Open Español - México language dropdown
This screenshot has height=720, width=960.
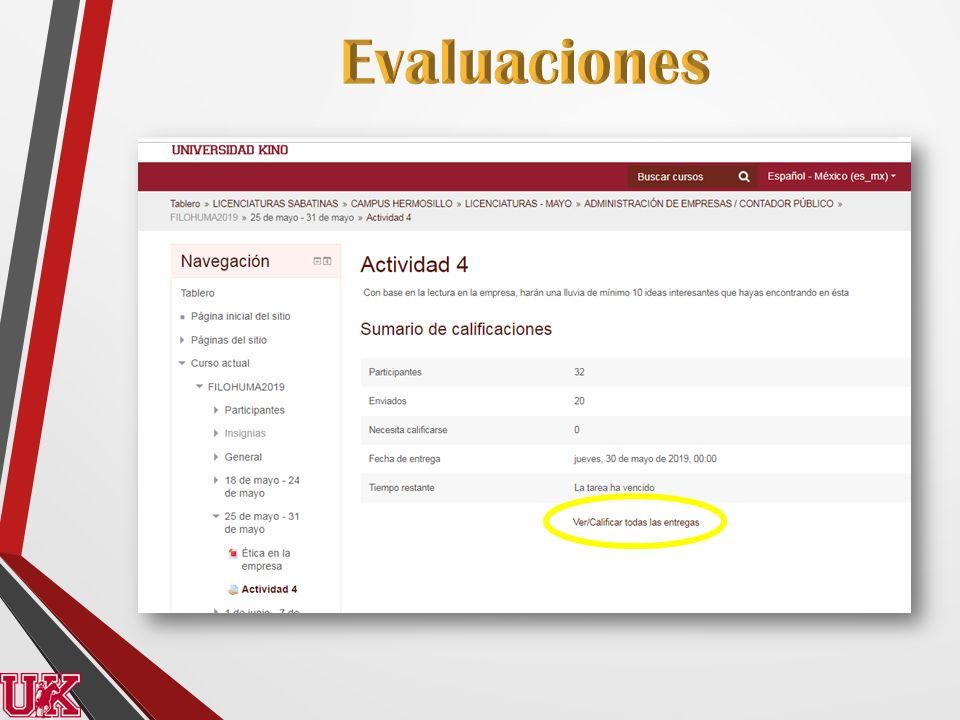point(831,176)
